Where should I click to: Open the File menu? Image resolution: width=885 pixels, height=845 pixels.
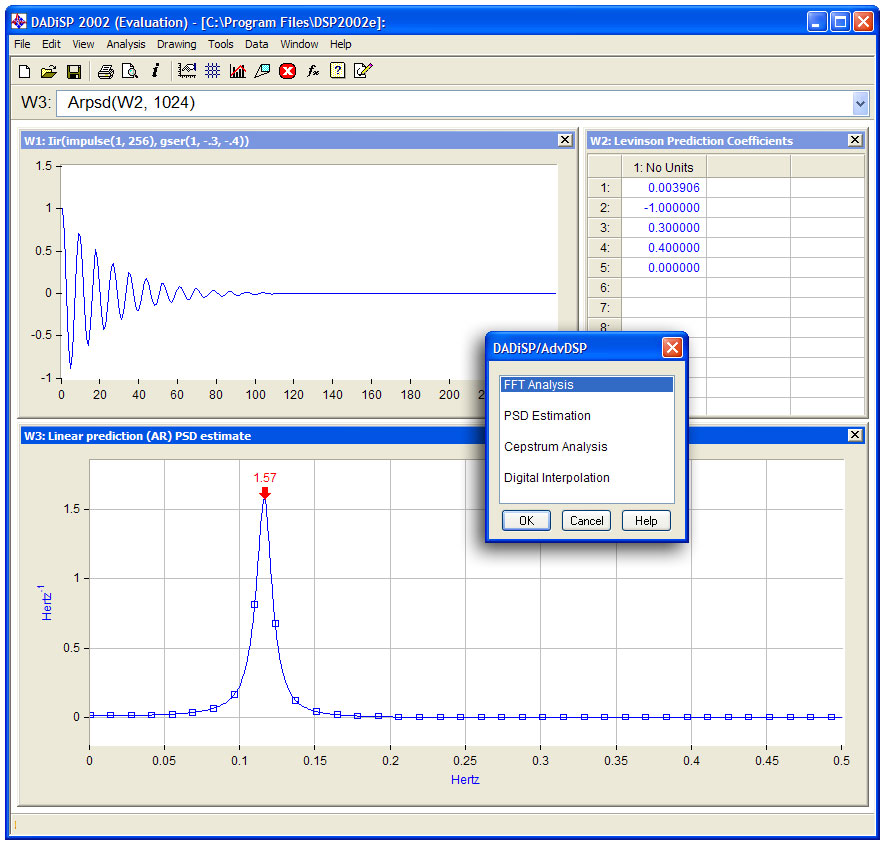point(22,44)
